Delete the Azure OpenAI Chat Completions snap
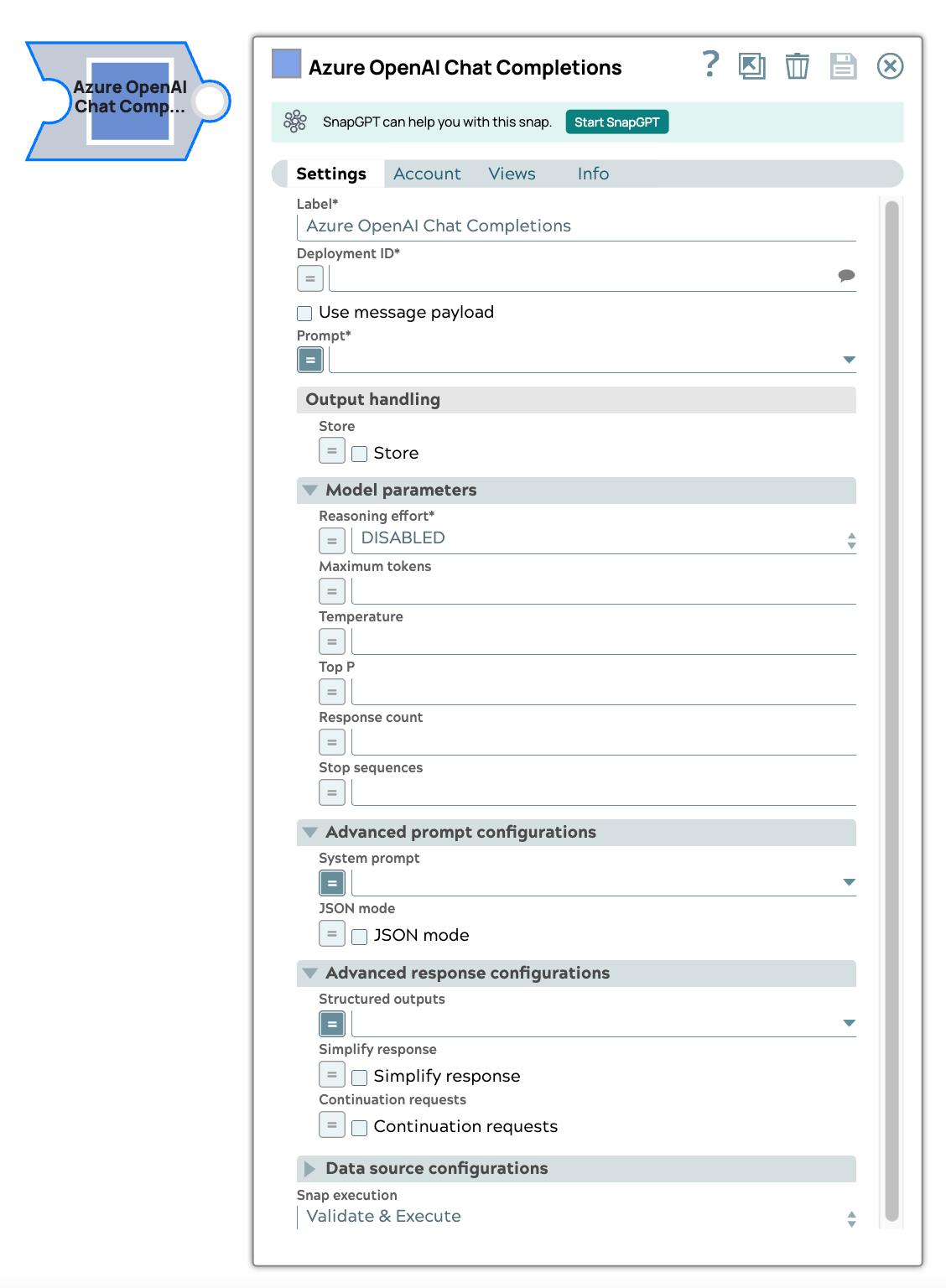The height and width of the screenshot is (1288, 946). pos(797,65)
